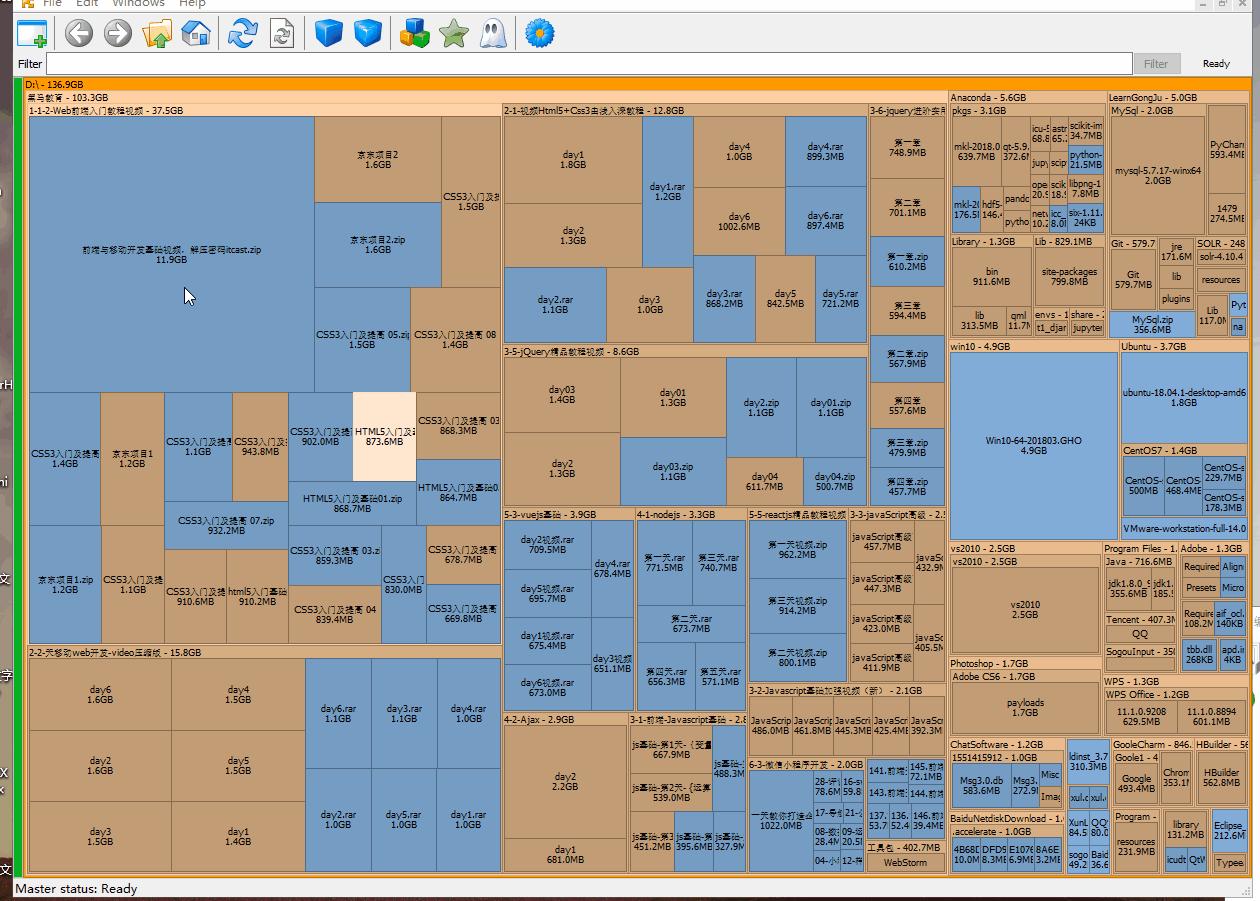Select the Anaconda - 5.6GB folder header
This screenshot has height=901, width=1260.
pyautogui.click(x=1026, y=98)
